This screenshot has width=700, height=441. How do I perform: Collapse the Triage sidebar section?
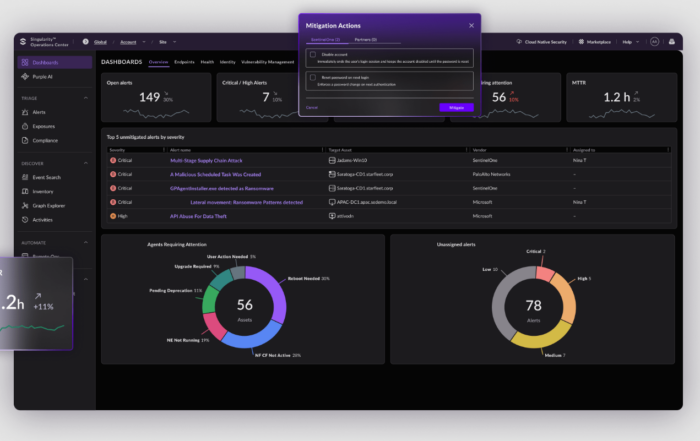(x=86, y=98)
